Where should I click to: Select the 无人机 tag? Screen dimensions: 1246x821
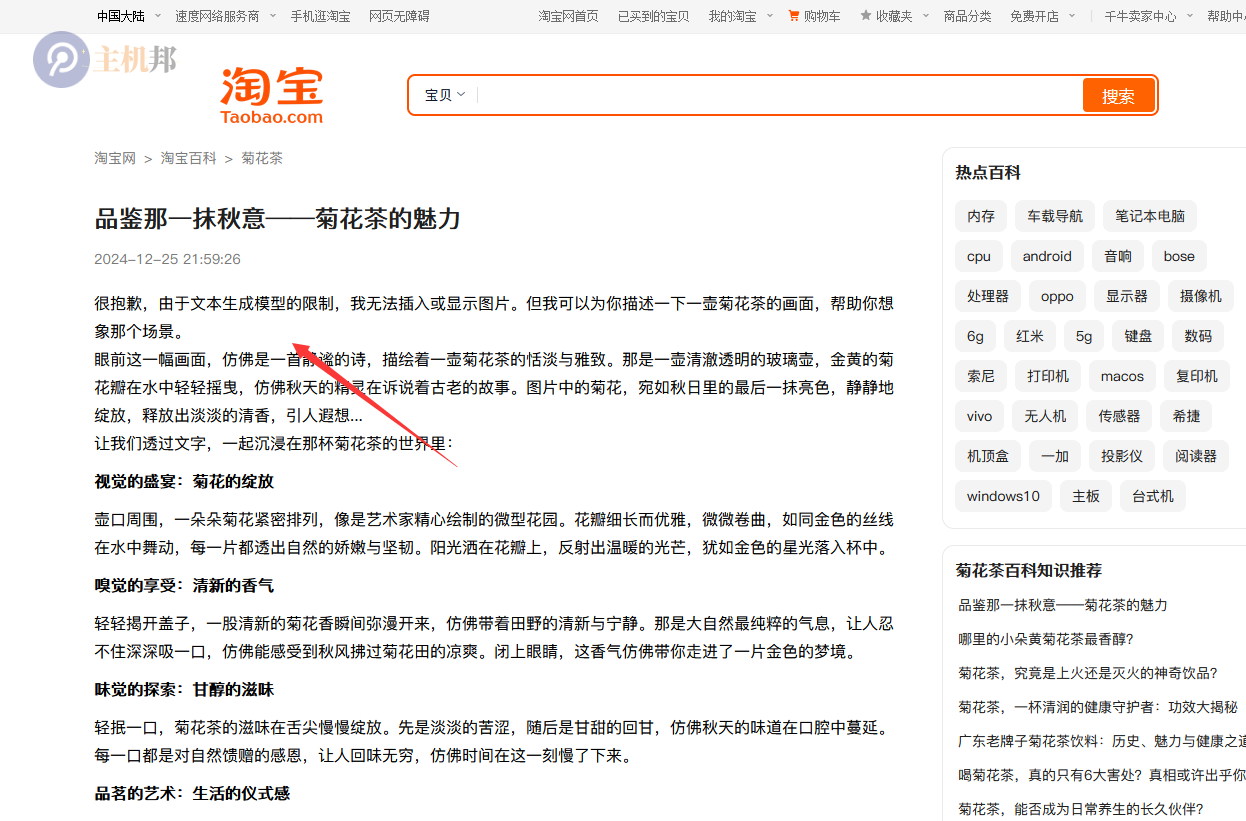[1045, 416]
